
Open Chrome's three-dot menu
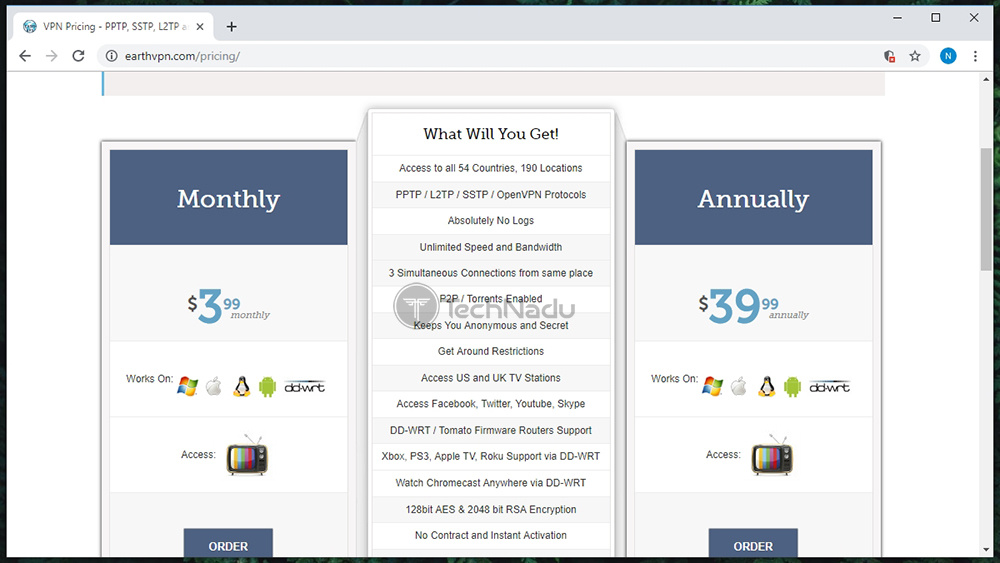[x=975, y=56]
